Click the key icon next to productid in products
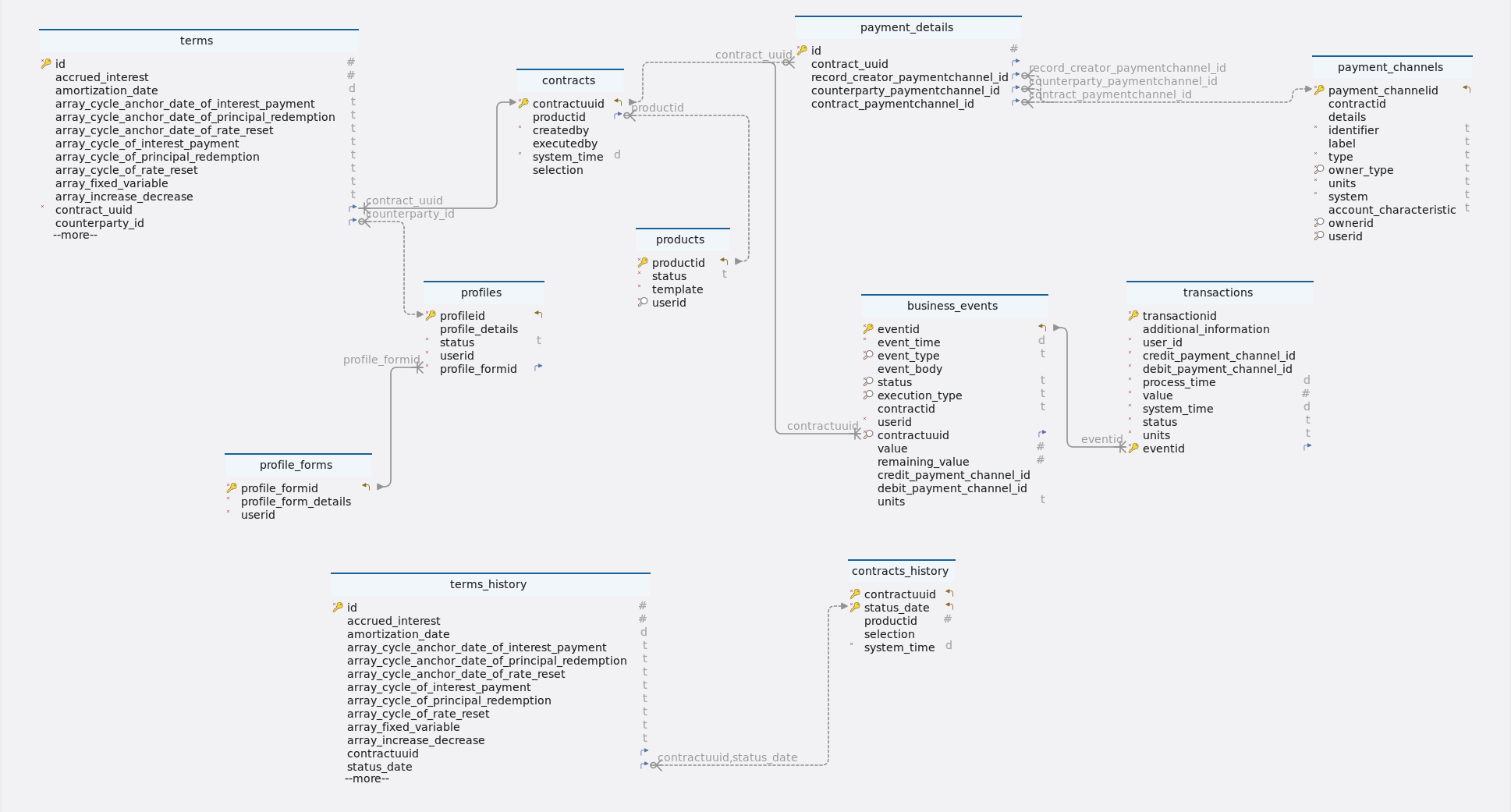 coord(643,263)
